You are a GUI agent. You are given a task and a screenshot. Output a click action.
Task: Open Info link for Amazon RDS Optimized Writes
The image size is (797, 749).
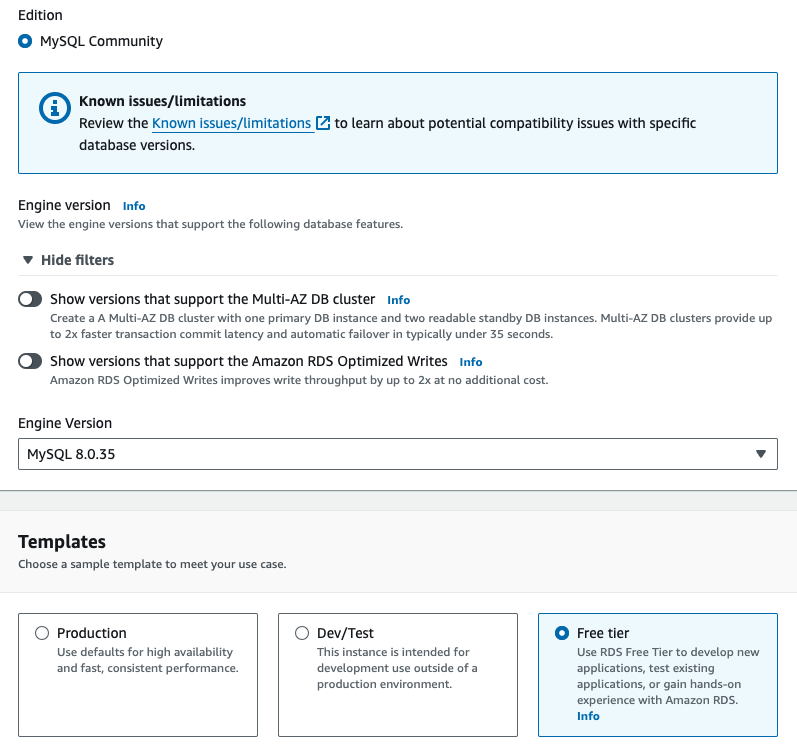[x=471, y=362]
